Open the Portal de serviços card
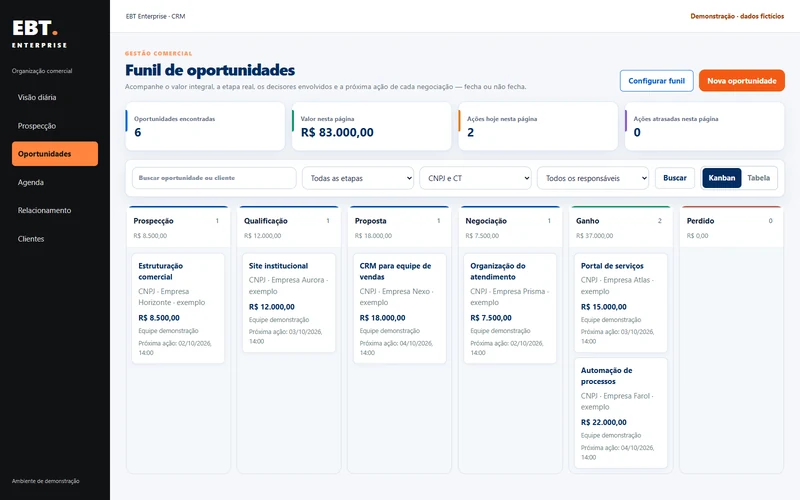The width and height of the screenshot is (800, 500). [621, 303]
